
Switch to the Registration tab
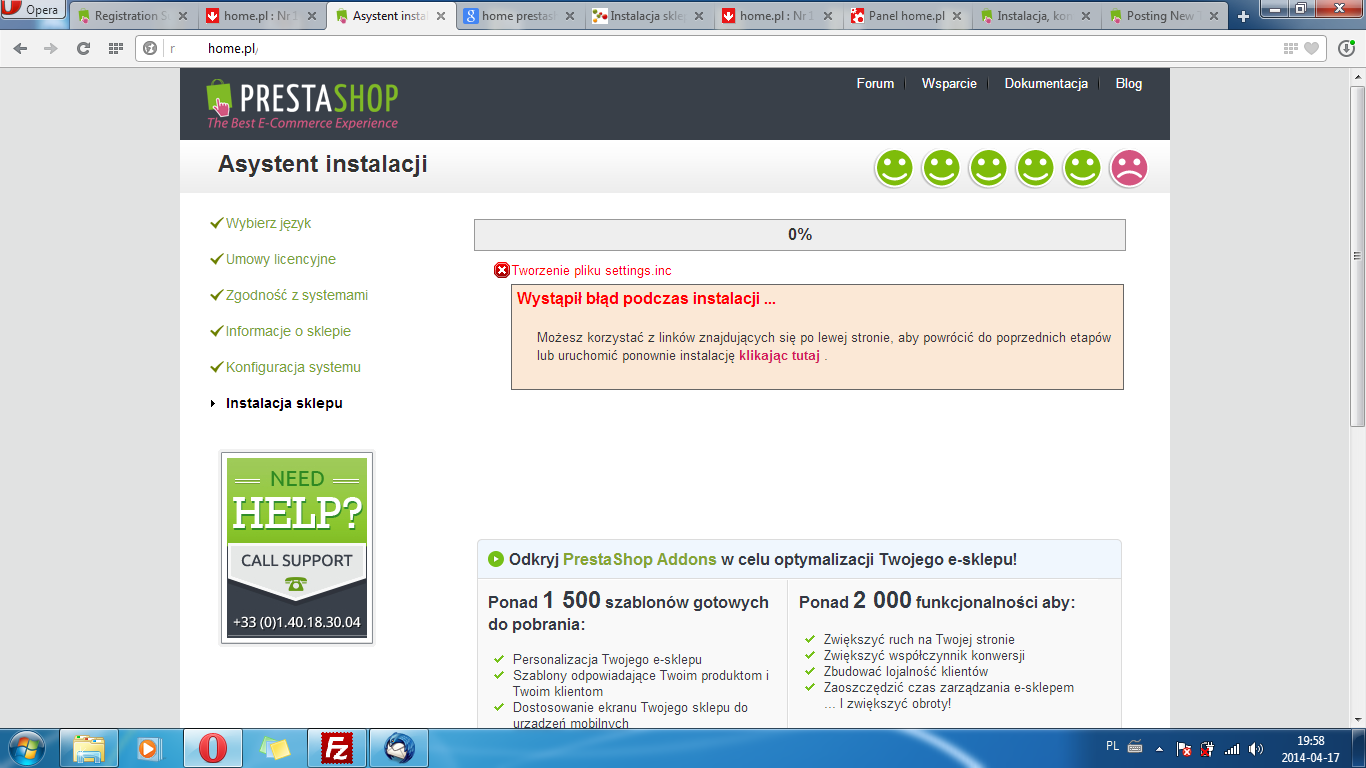pyautogui.click(x=133, y=16)
